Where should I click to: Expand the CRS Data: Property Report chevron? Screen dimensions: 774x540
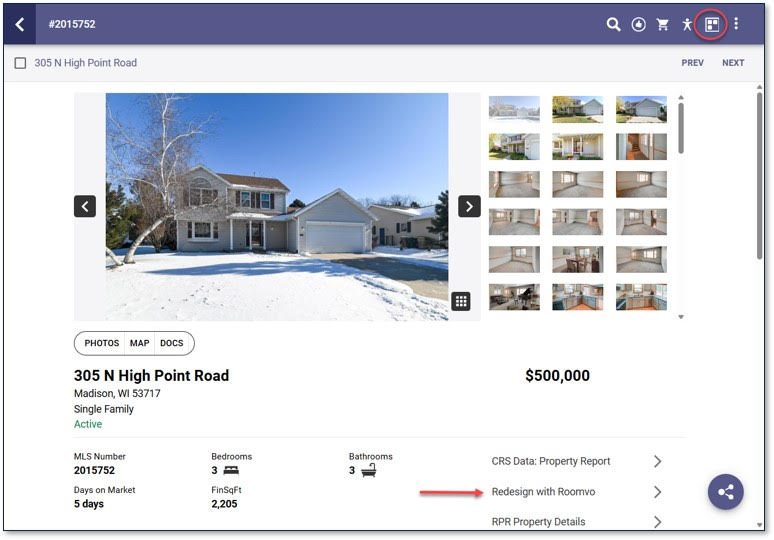click(x=657, y=461)
